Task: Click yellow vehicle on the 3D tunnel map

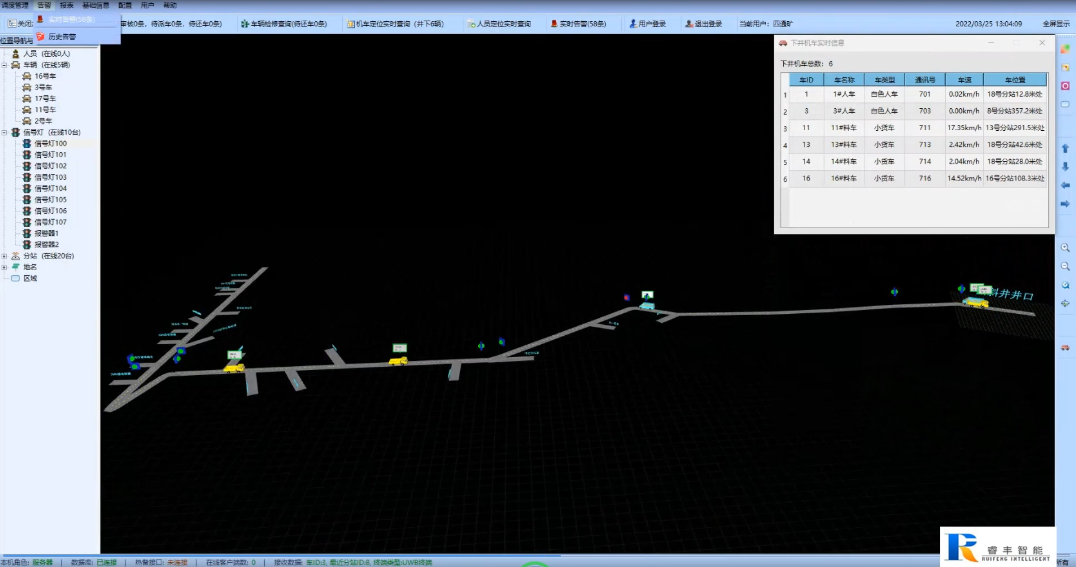Action: tap(399, 359)
